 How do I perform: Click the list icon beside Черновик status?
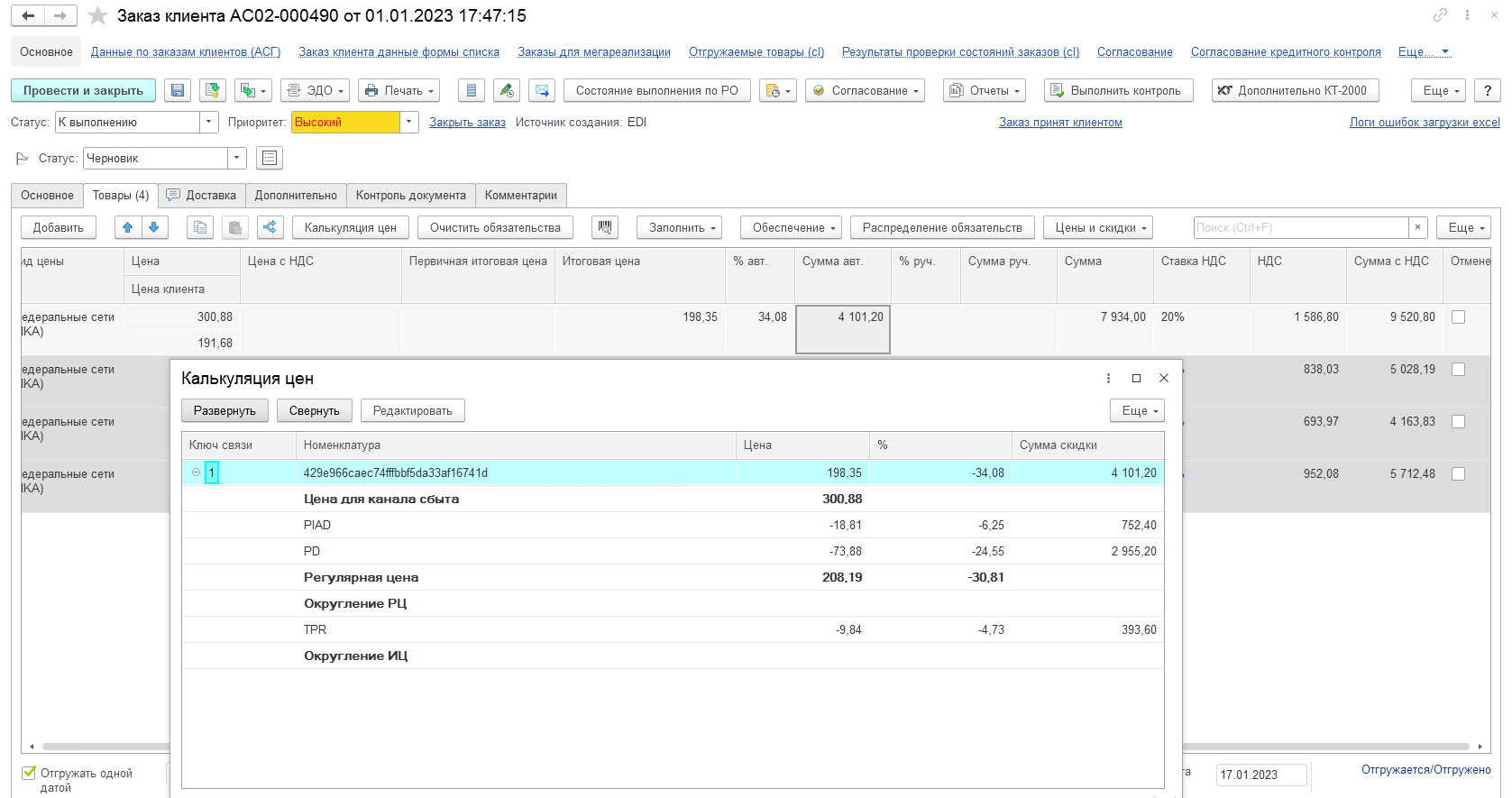click(270, 158)
